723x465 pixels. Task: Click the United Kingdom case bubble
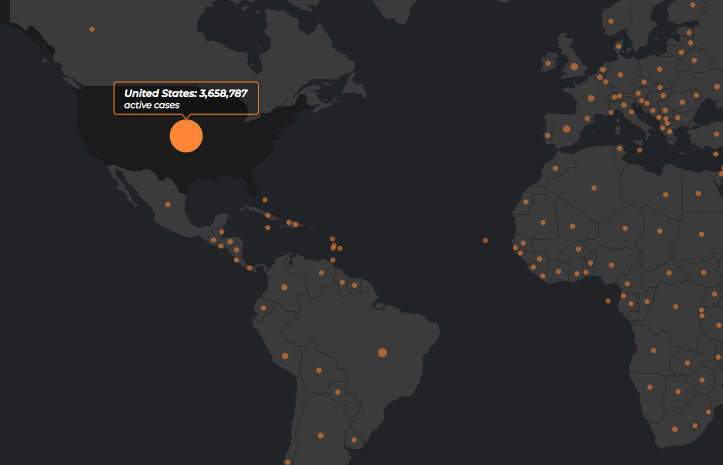(x=574, y=67)
